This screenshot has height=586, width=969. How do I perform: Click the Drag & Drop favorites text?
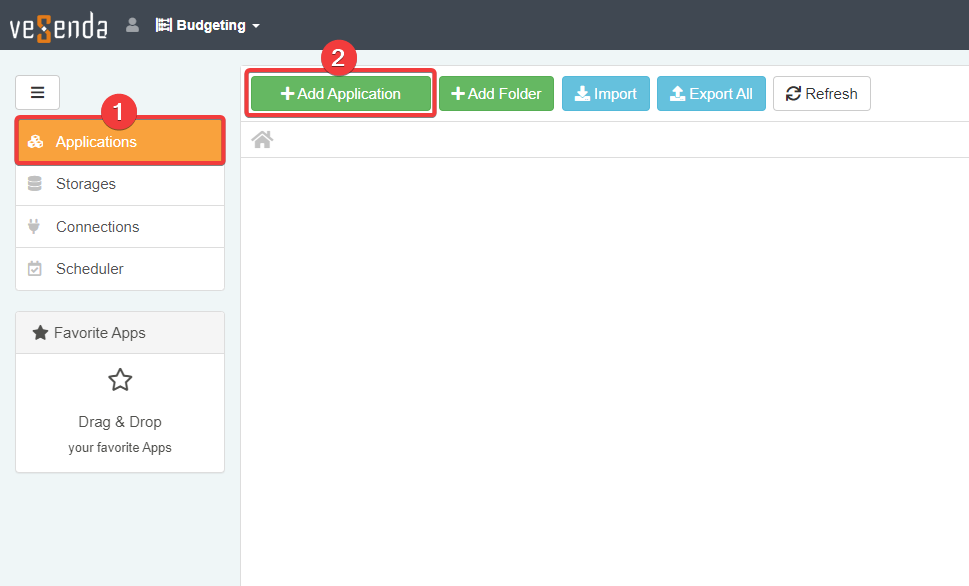[120, 422]
